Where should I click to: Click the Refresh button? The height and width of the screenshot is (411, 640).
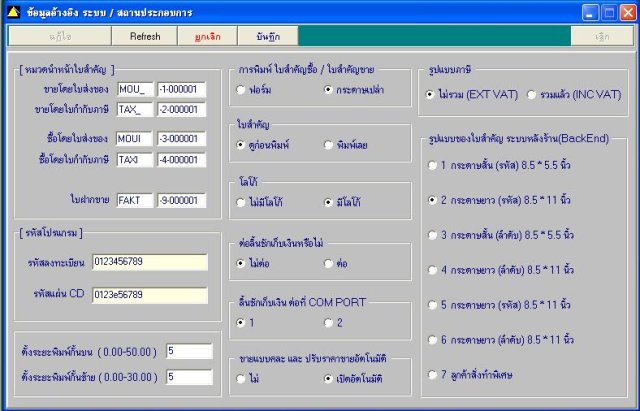[145, 36]
